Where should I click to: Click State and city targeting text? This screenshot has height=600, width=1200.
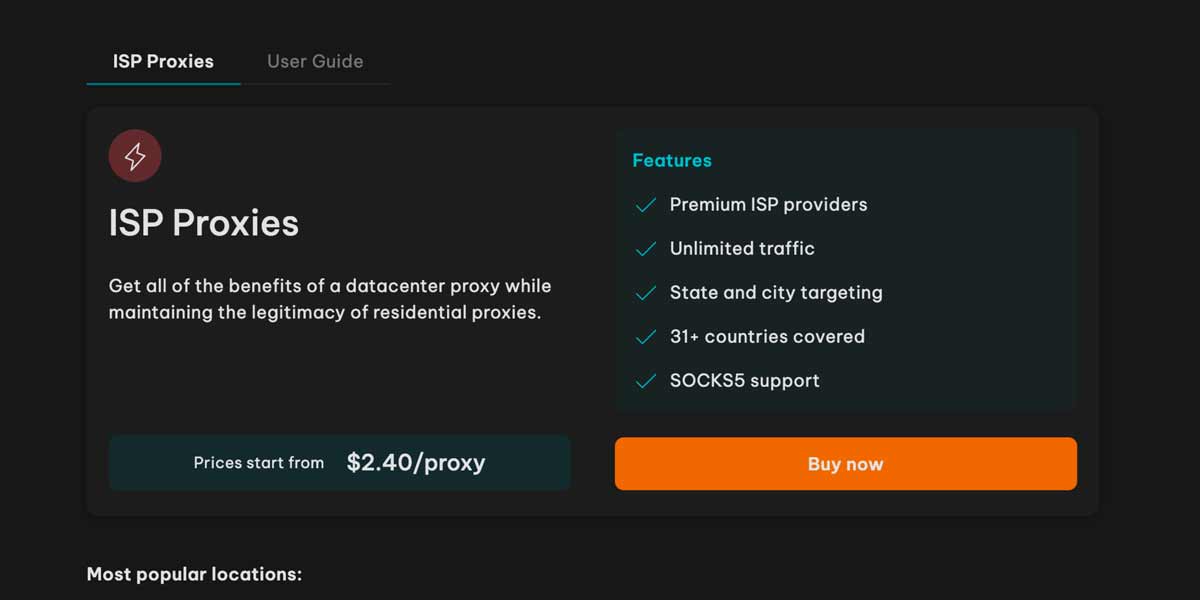pyautogui.click(x=776, y=292)
